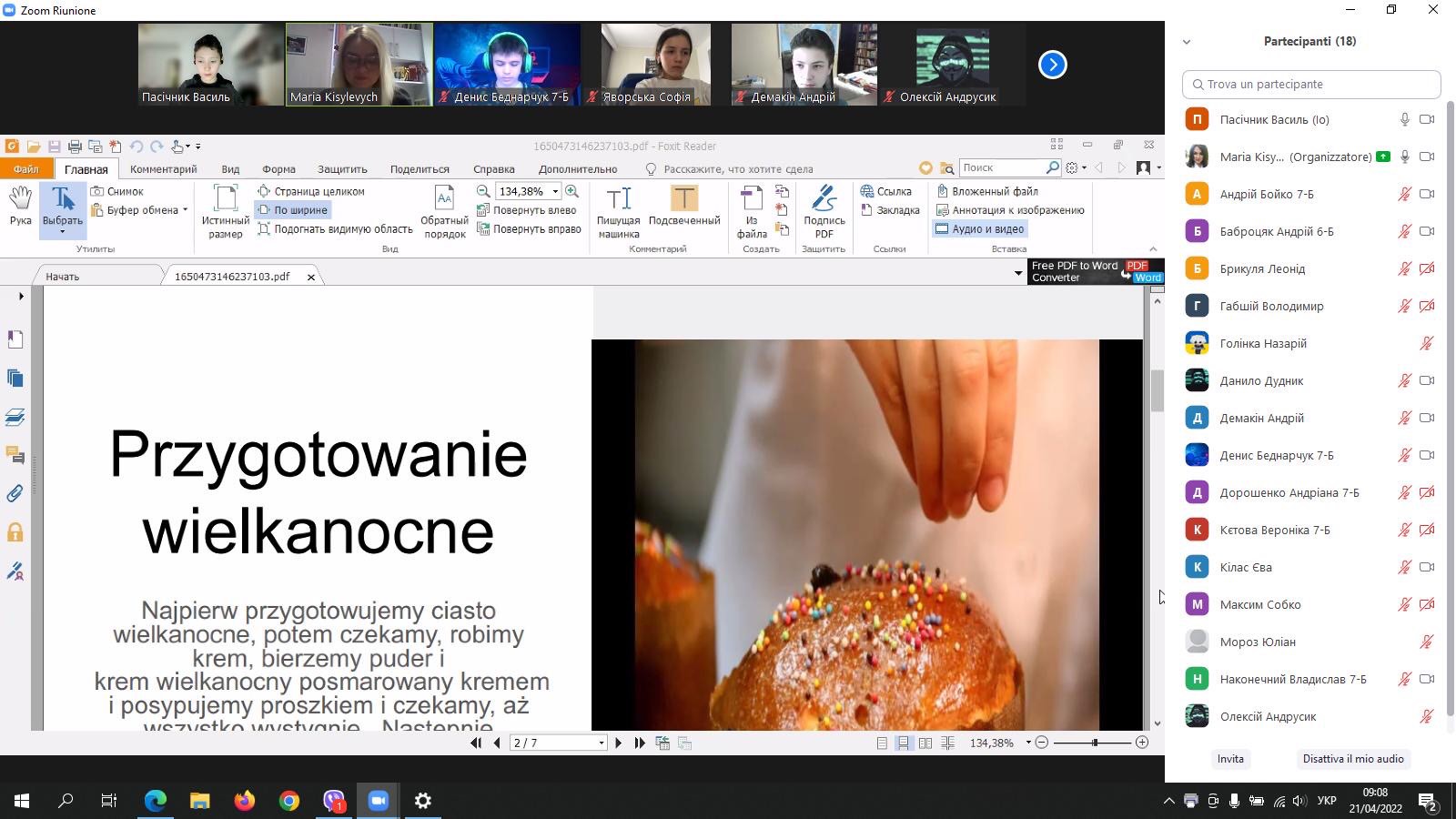Open the Файл menu
Viewport: 1456px width, 819px height.
click(x=26, y=168)
